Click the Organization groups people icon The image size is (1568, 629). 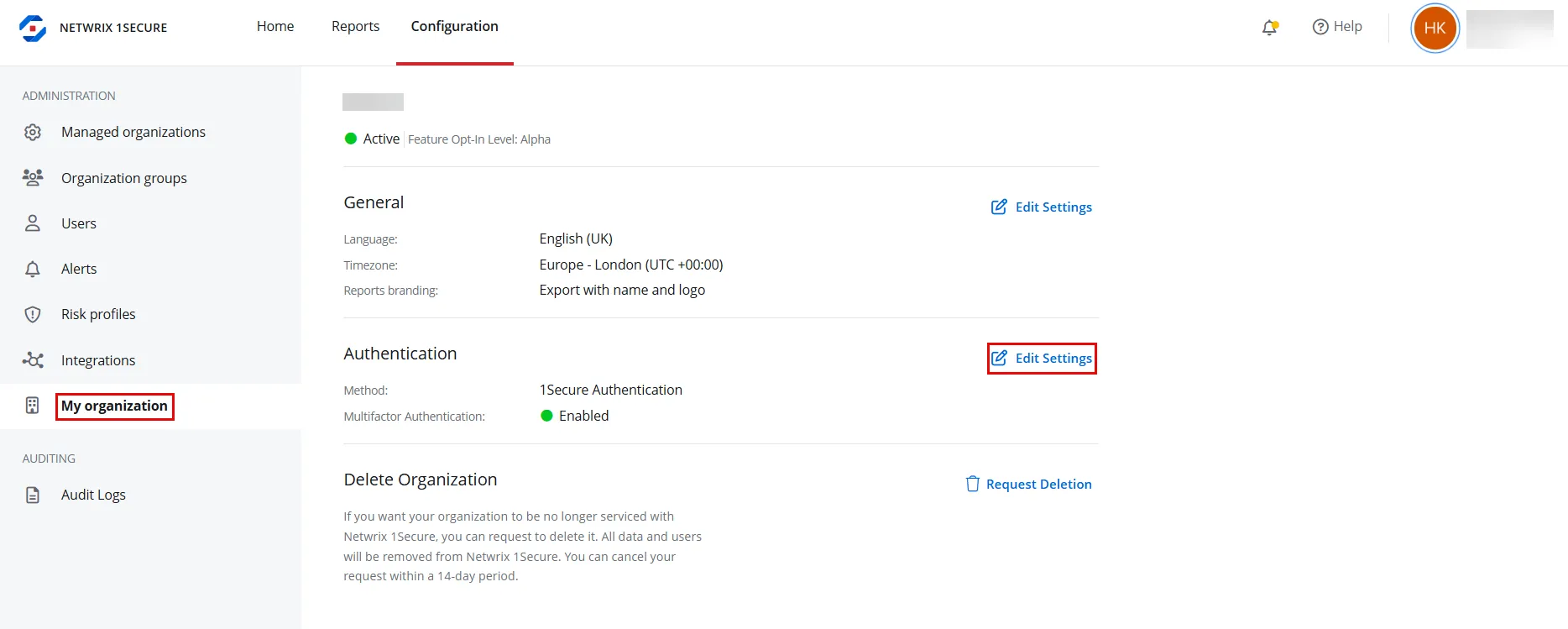coord(33,177)
